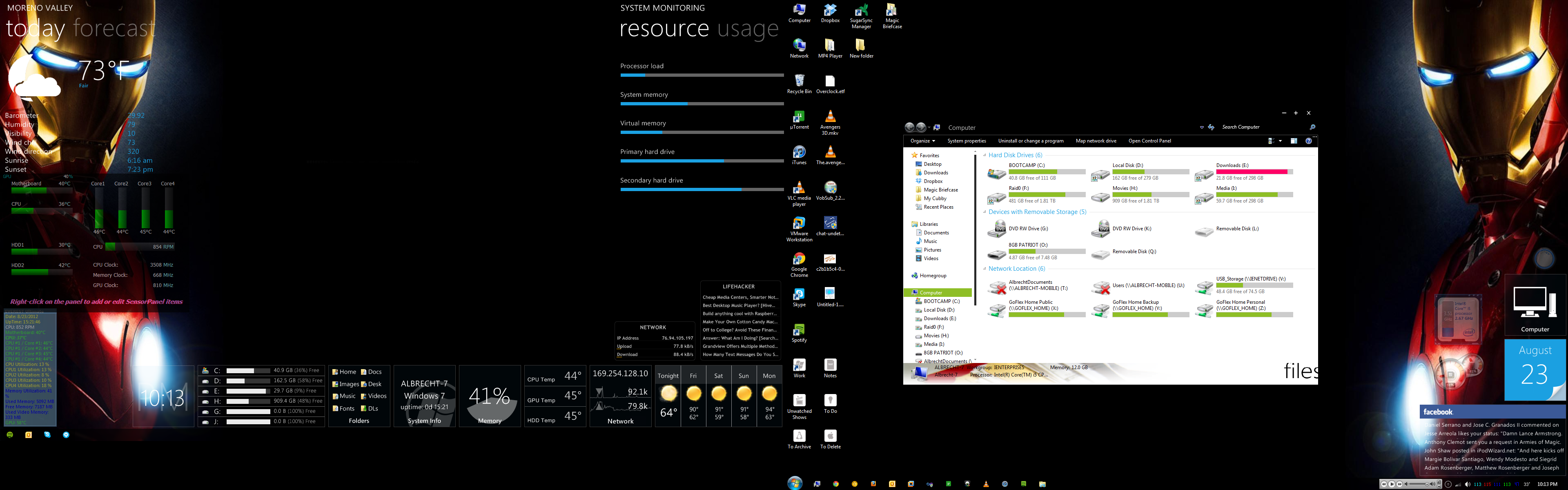Viewport: 1568px width, 490px height.
Task: Open Fonts link in Folders widget
Action: pos(343,408)
